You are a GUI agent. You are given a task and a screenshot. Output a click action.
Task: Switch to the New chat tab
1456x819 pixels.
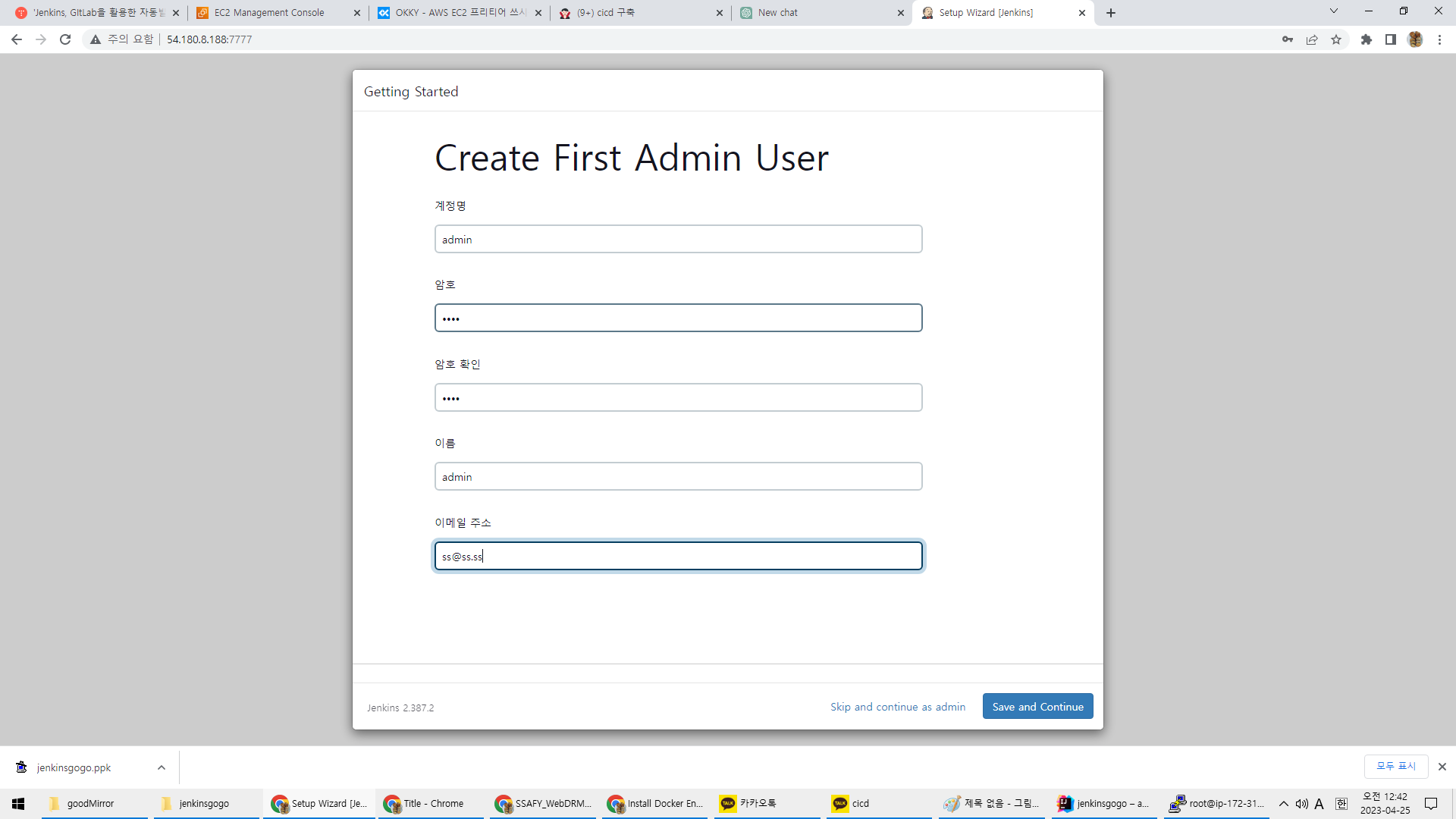point(778,13)
